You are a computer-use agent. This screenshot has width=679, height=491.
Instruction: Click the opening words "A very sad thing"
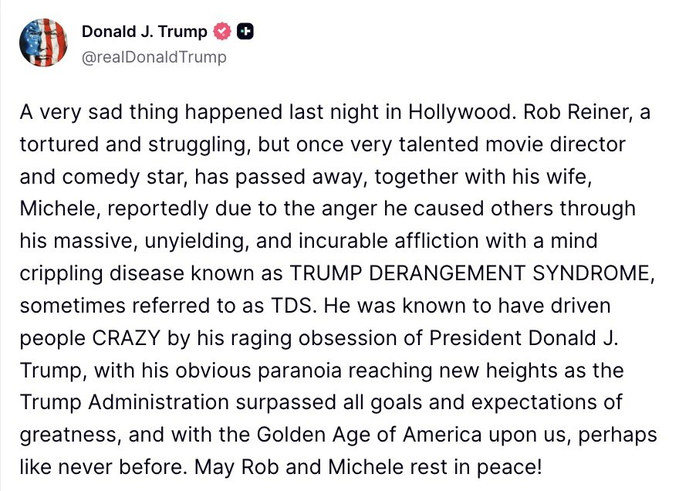tap(87, 113)
